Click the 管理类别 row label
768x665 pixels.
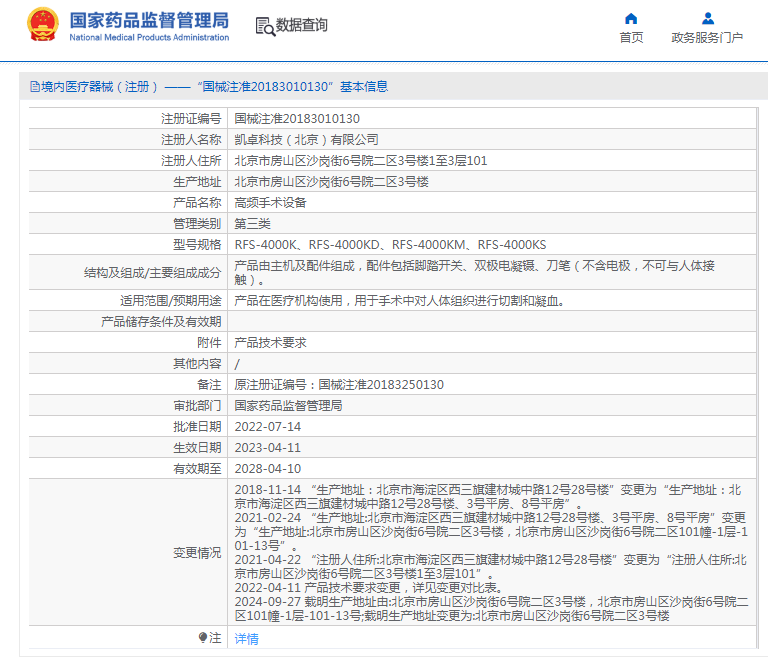[x=197, y=224]
